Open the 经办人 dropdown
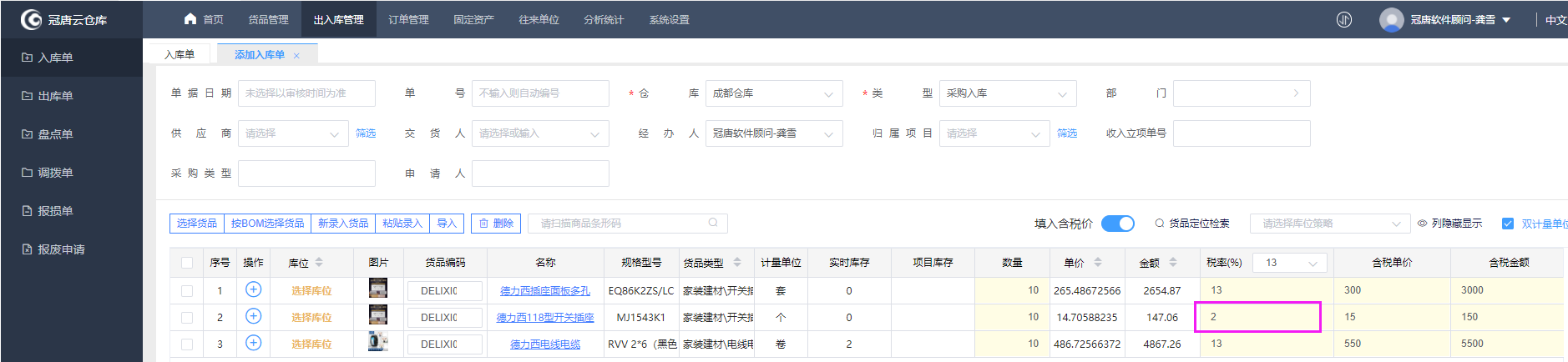This screenshot has width=1568, height=362. pos(774,133)
